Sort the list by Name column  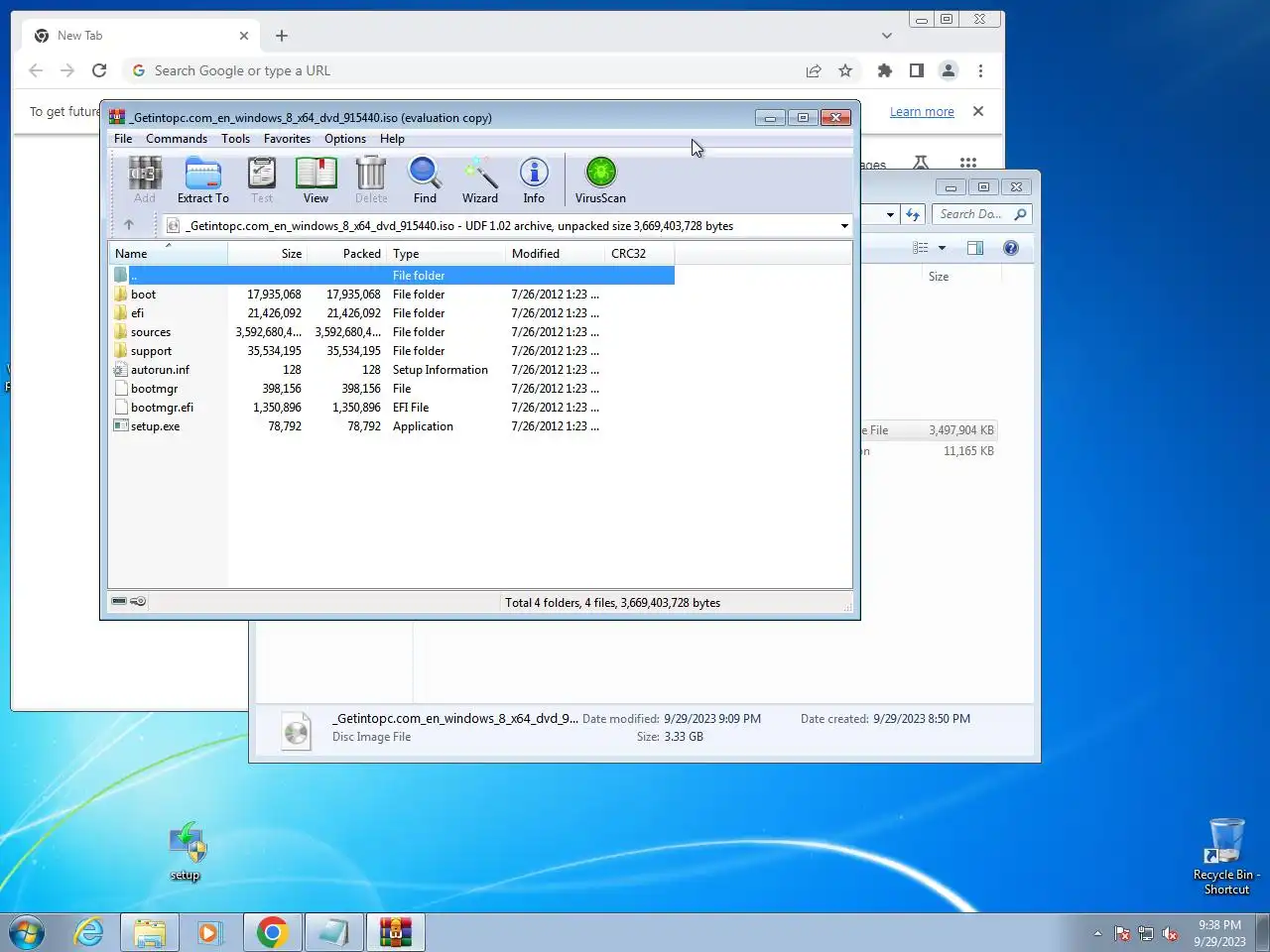(x=168, y=254)
